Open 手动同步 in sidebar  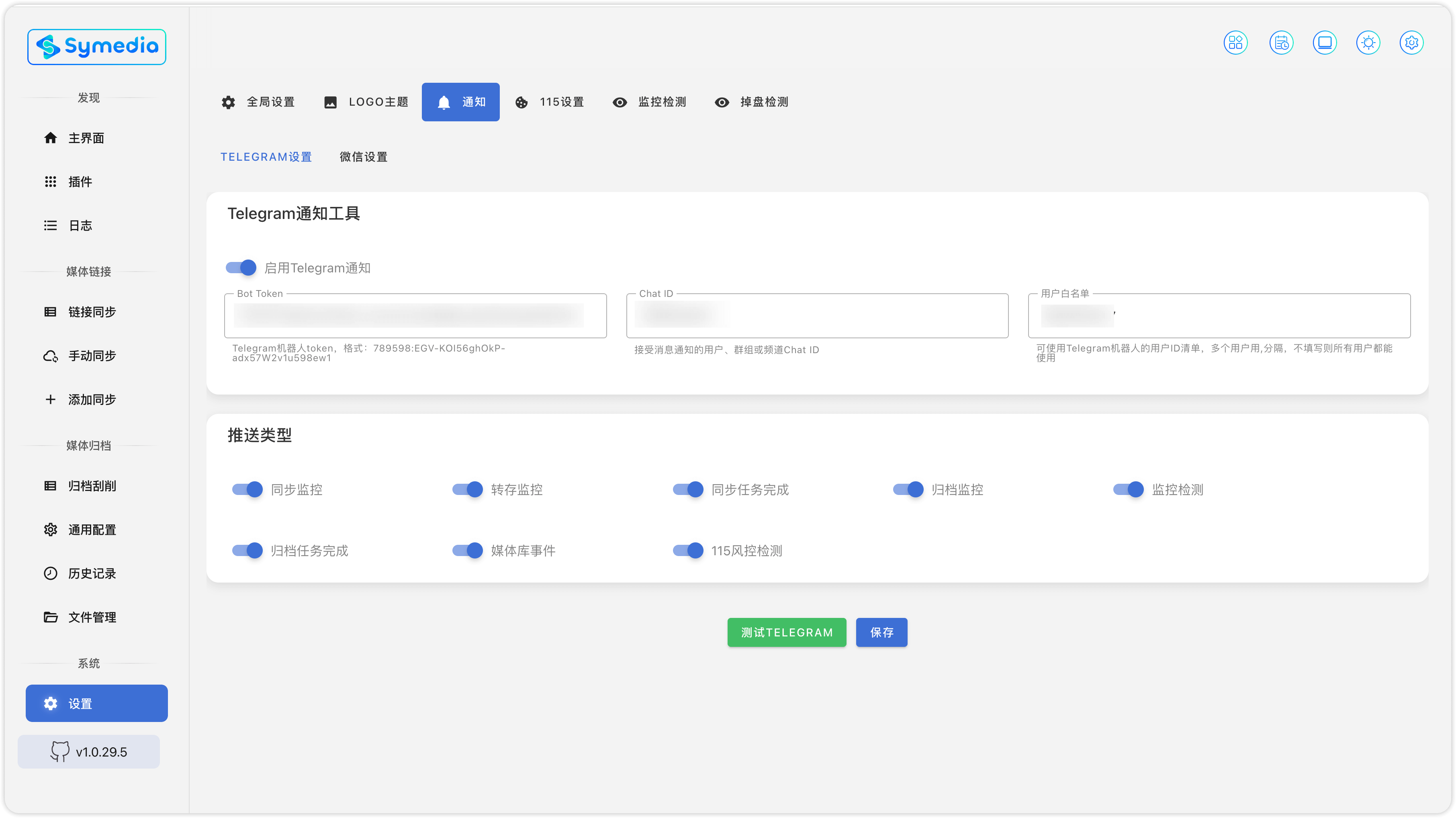point(97,356)
